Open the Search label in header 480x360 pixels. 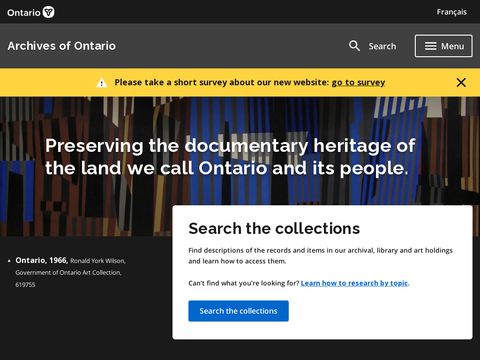(382, 46)
